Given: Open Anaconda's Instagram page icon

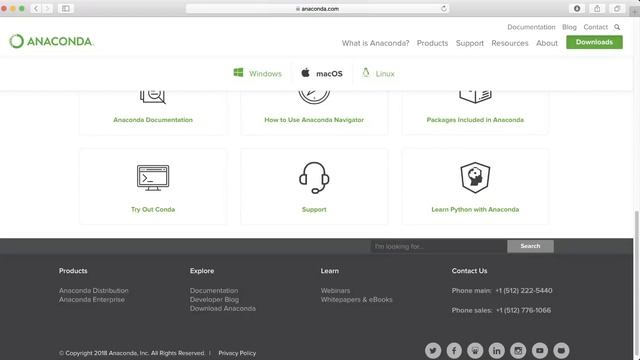Looking at the screenshot, I should point(518,350).
